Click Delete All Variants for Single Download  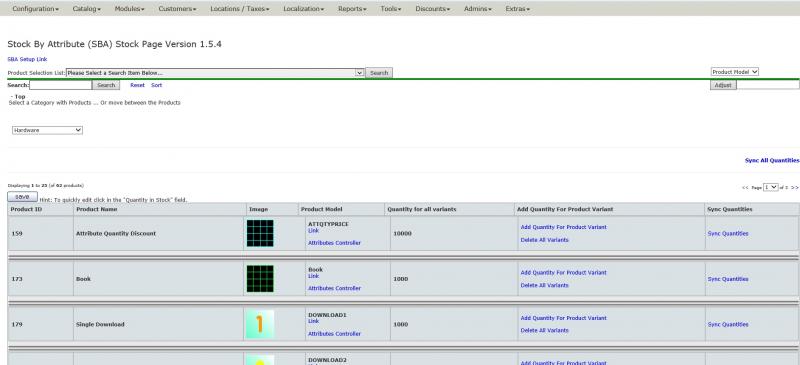544,330
